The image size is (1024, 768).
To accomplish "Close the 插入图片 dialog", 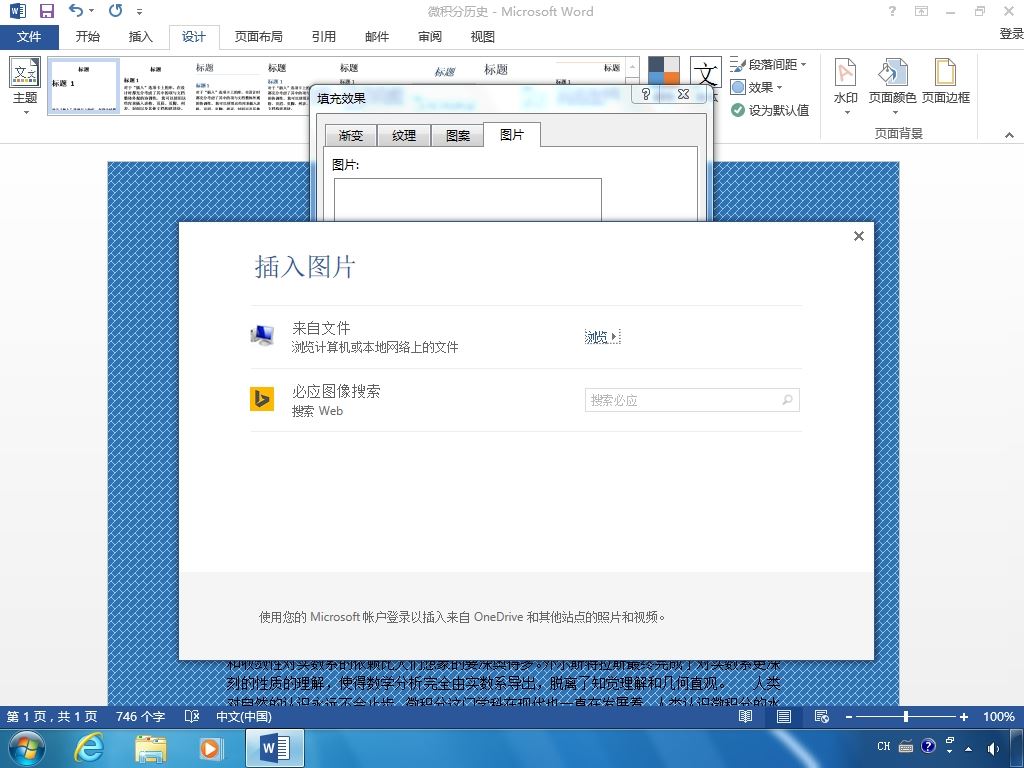I will tap(859, 236).
